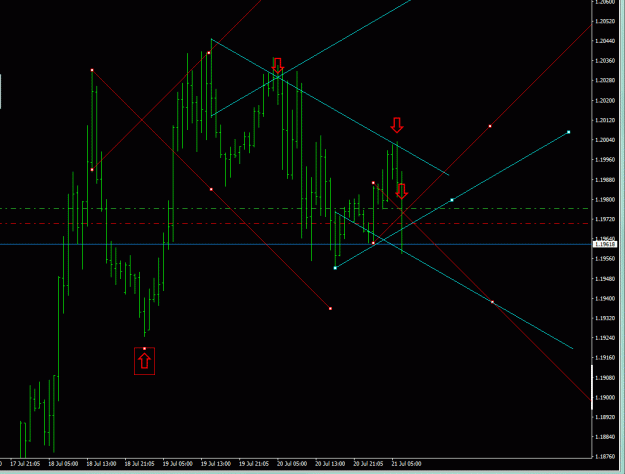Click the 1.20520 price label on the axis
Viewport: 625px width, 474px height.
click(x=605, y=21)
